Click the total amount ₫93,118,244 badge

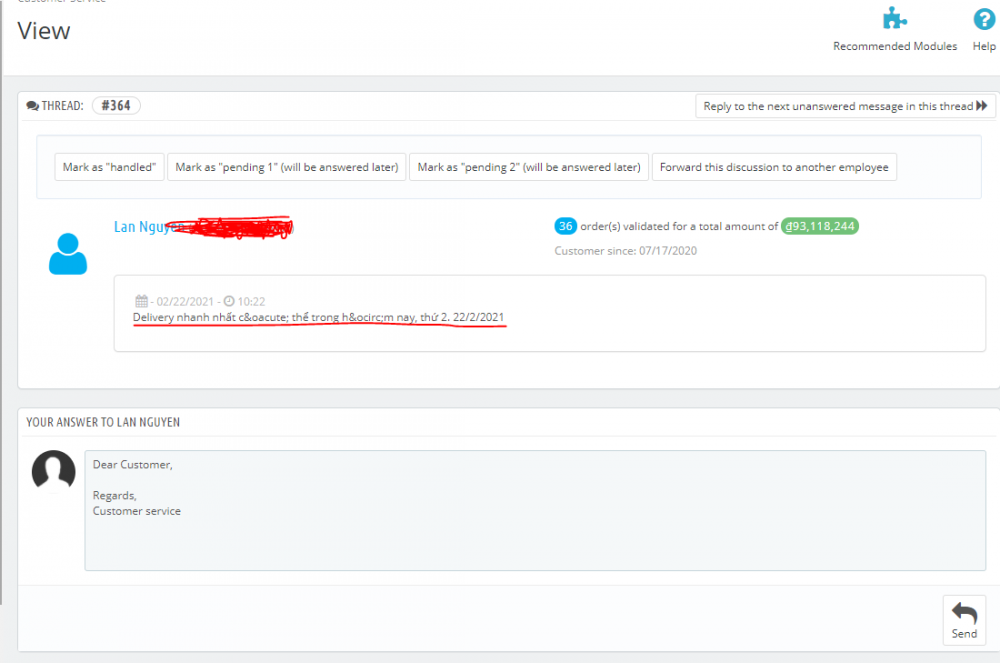pos(820,226)
